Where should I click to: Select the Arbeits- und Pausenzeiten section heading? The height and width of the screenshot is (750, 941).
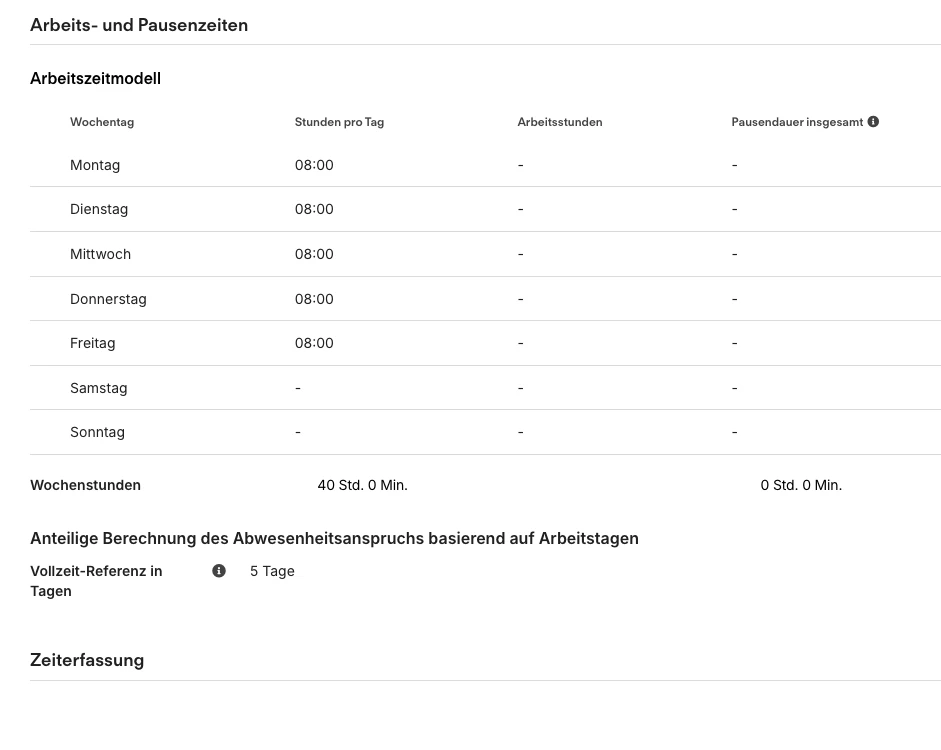click(x=139, y=25)
